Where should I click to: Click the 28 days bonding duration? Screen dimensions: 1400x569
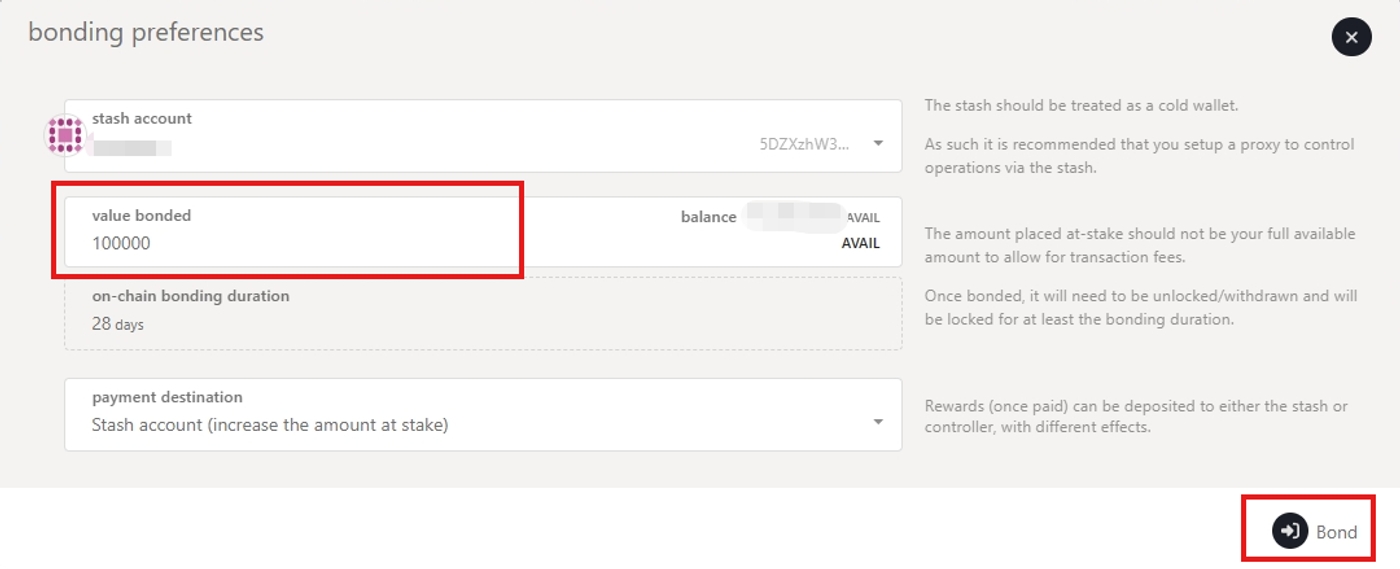tap(118, 324)
